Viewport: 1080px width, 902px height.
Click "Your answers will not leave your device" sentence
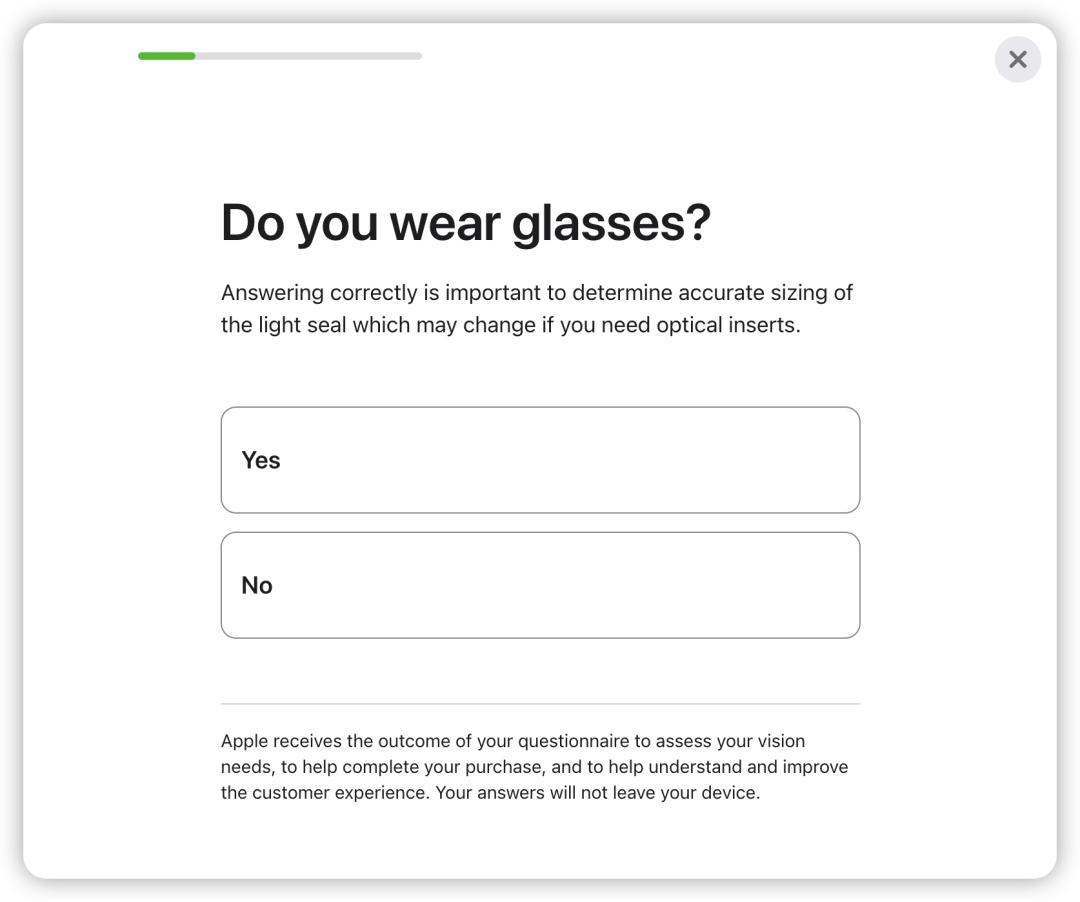coord(597,793)
